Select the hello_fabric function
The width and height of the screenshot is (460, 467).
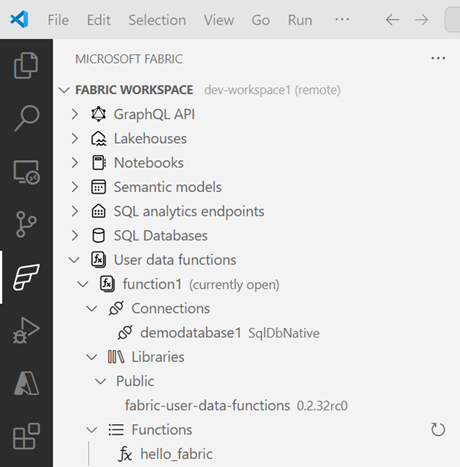176,454
